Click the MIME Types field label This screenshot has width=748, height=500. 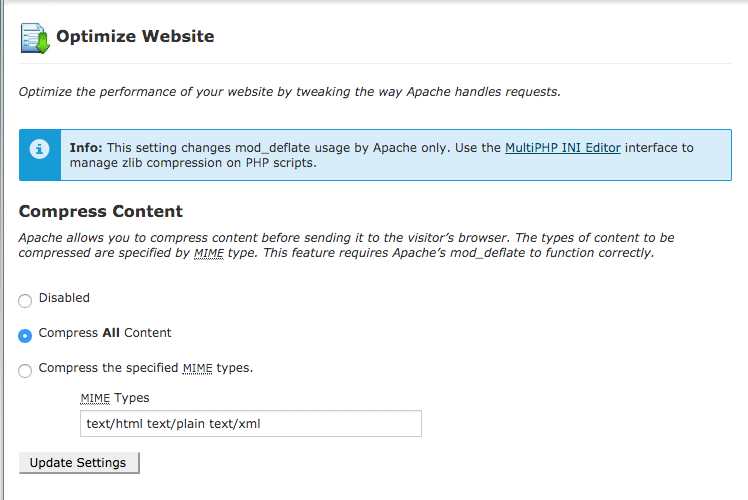tap(114, 398)
